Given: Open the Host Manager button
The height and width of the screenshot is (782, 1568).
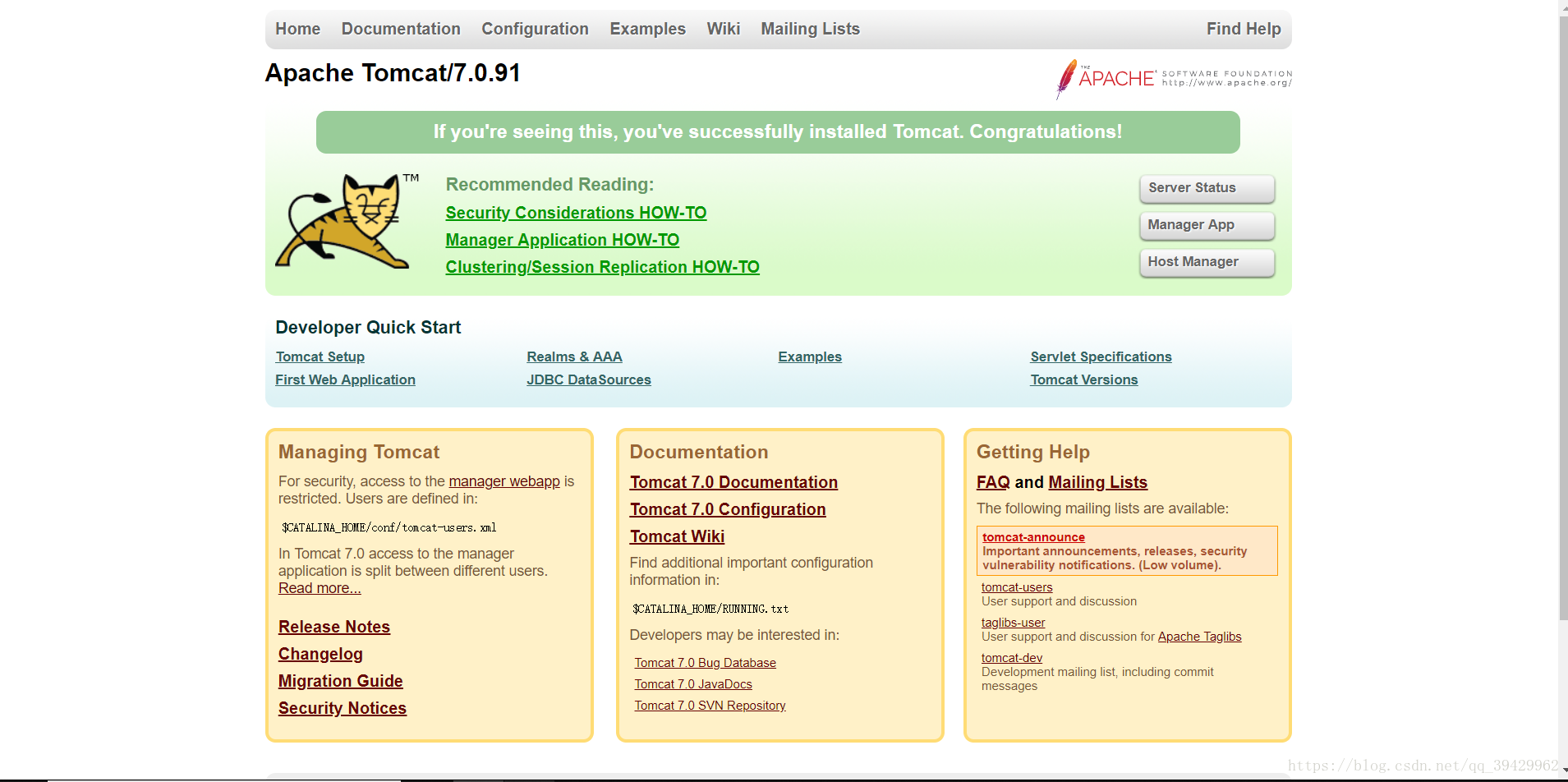Looking at the screenshot, I should coord(1206,262).
